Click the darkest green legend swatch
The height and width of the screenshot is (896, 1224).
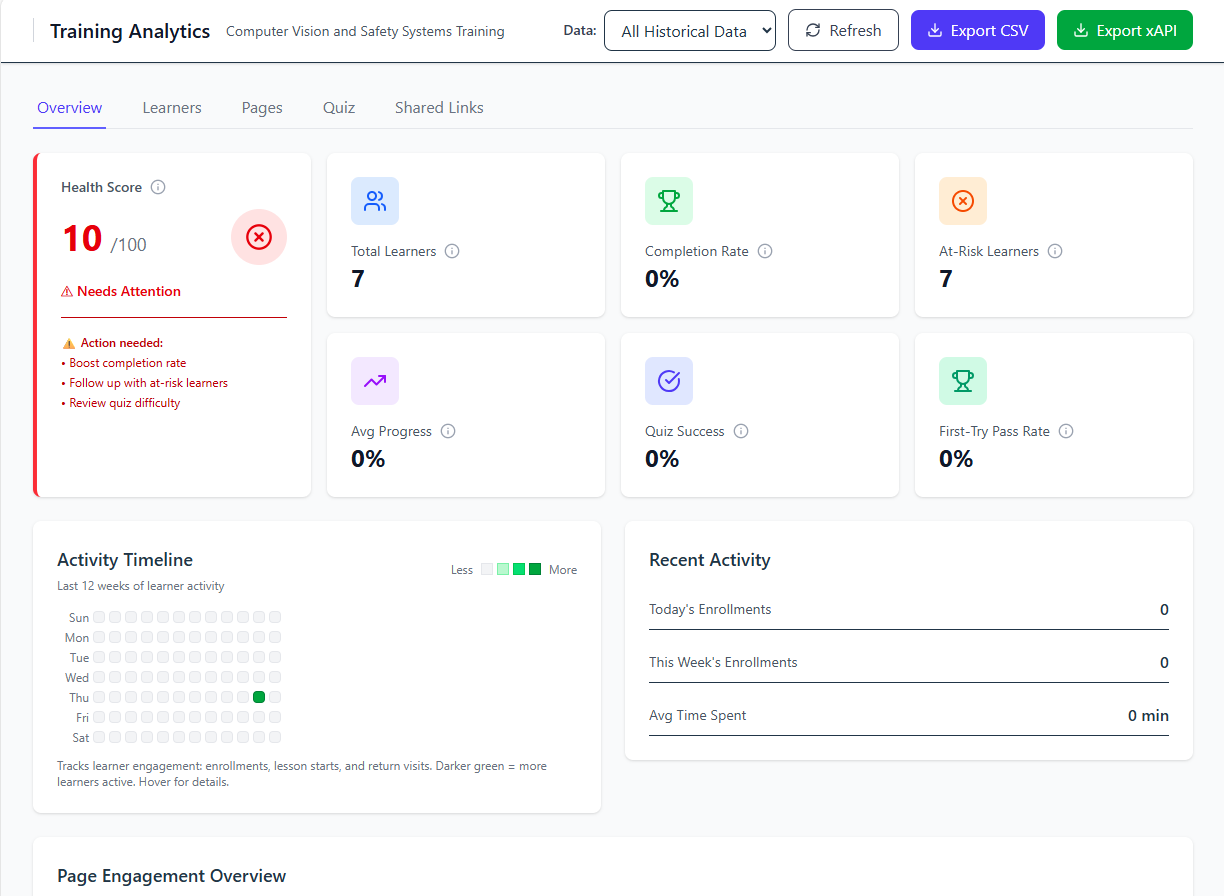[x=535, y=569]
